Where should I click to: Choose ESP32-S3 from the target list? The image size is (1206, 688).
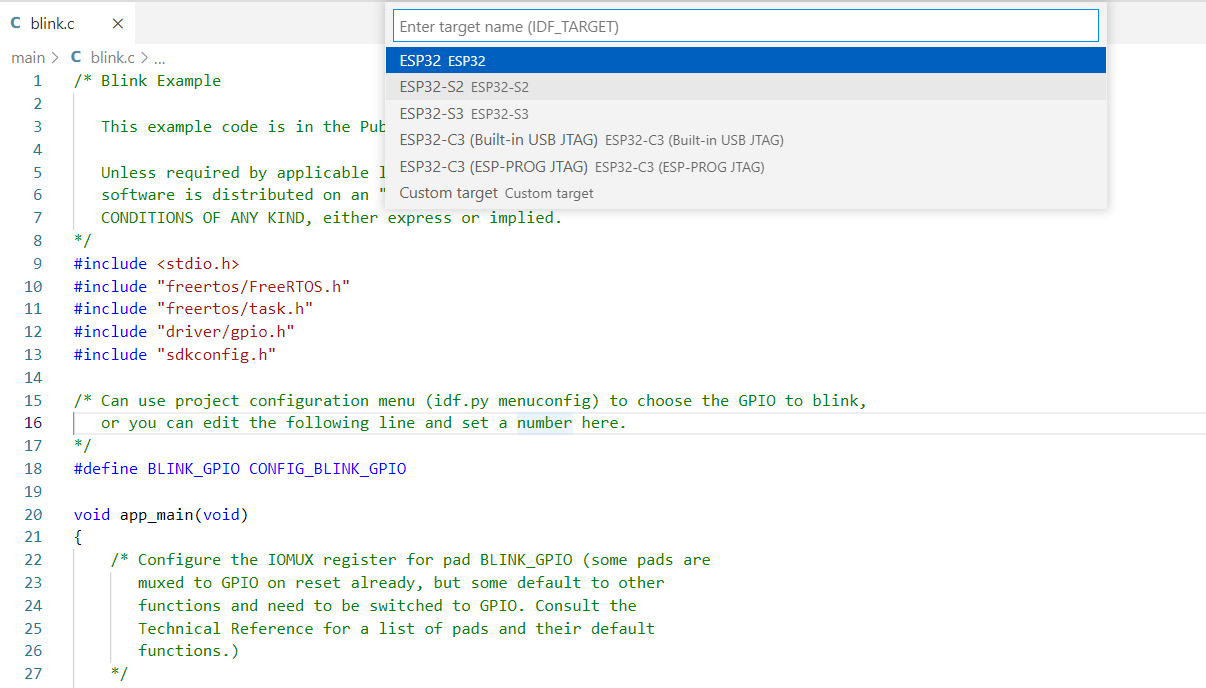point(745,114)
